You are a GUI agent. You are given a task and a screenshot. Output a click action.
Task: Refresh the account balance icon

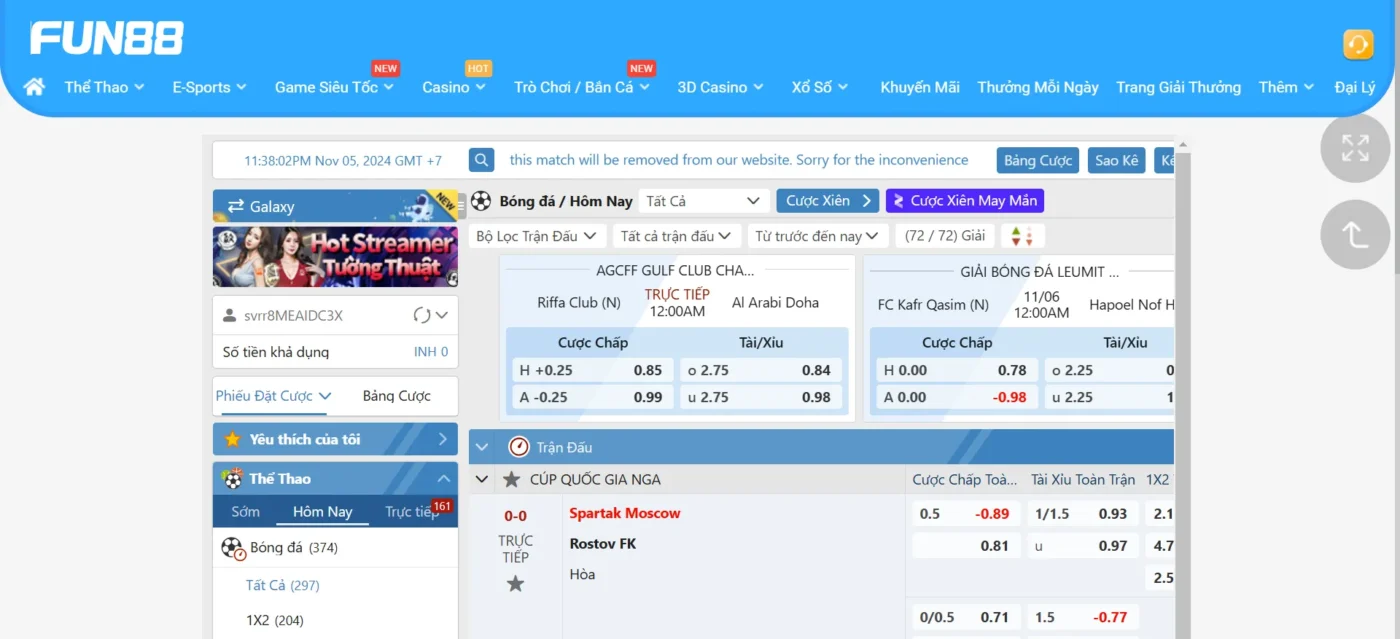pyautogui.click(x=422, y=316)
